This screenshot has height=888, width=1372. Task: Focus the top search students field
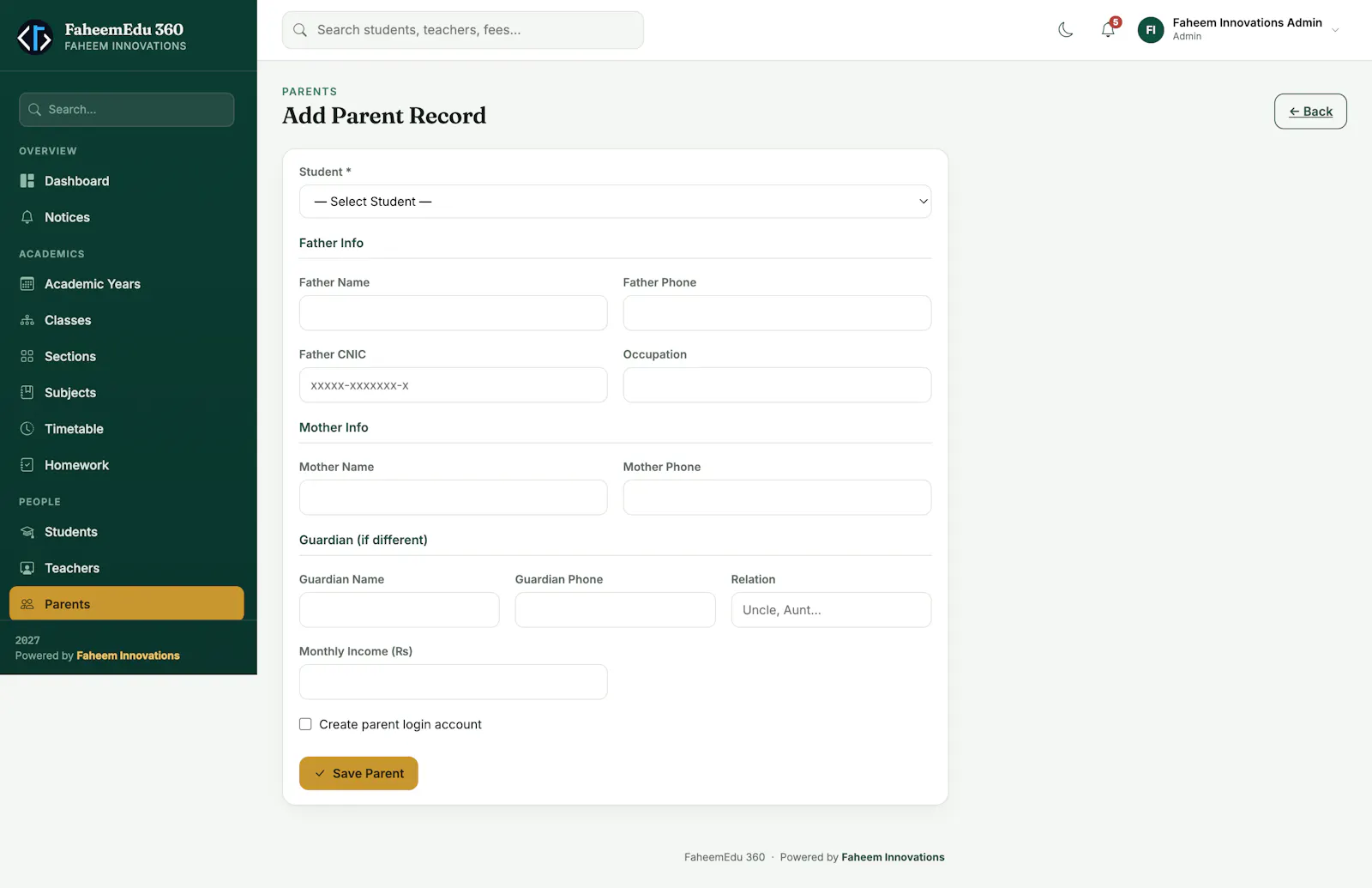click(x=463, y=30)
